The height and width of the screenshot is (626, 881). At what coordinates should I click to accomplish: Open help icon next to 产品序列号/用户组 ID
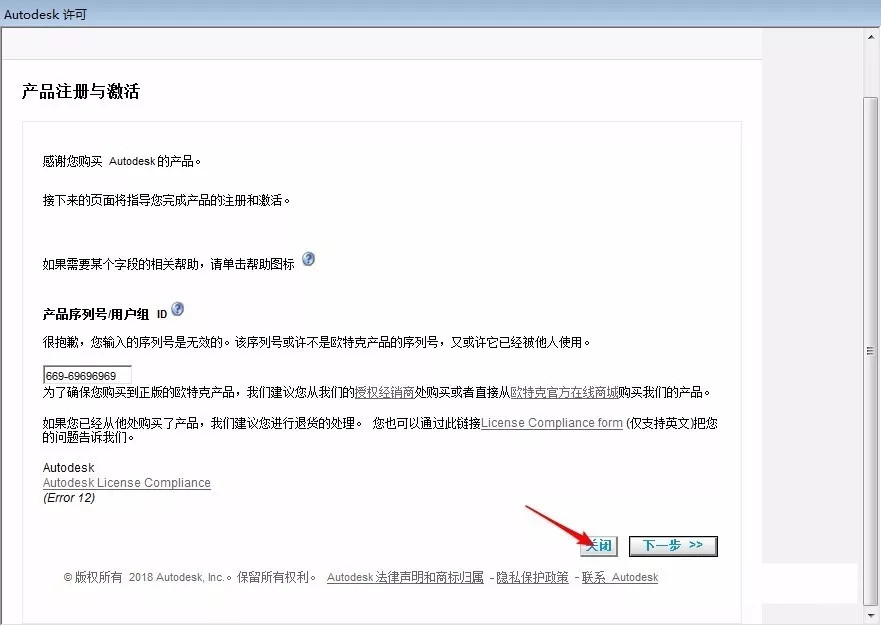[x=178, y=309]
